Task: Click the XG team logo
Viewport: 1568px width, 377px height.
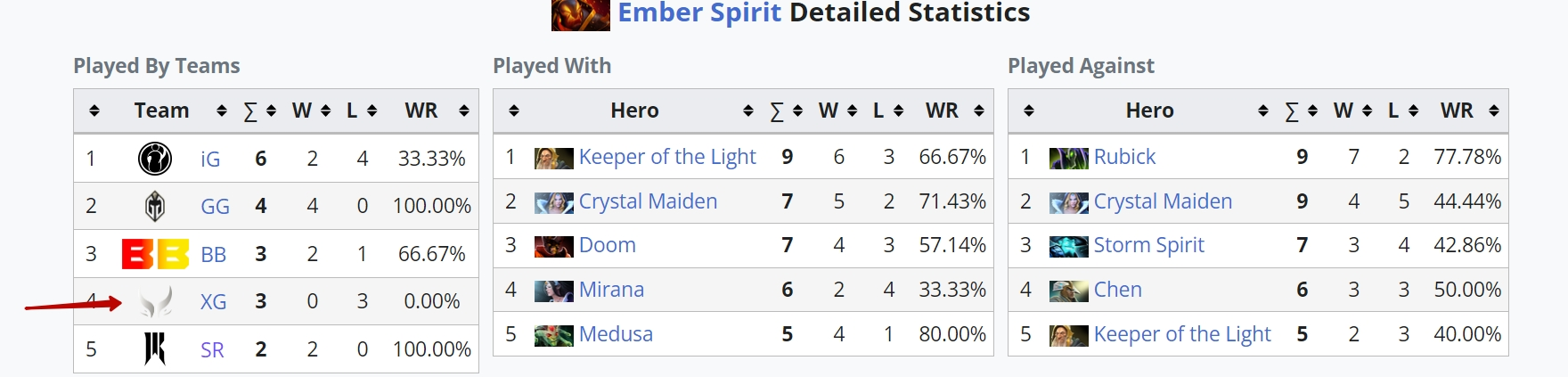Action: pyautogui.click(x=156, y=301)
